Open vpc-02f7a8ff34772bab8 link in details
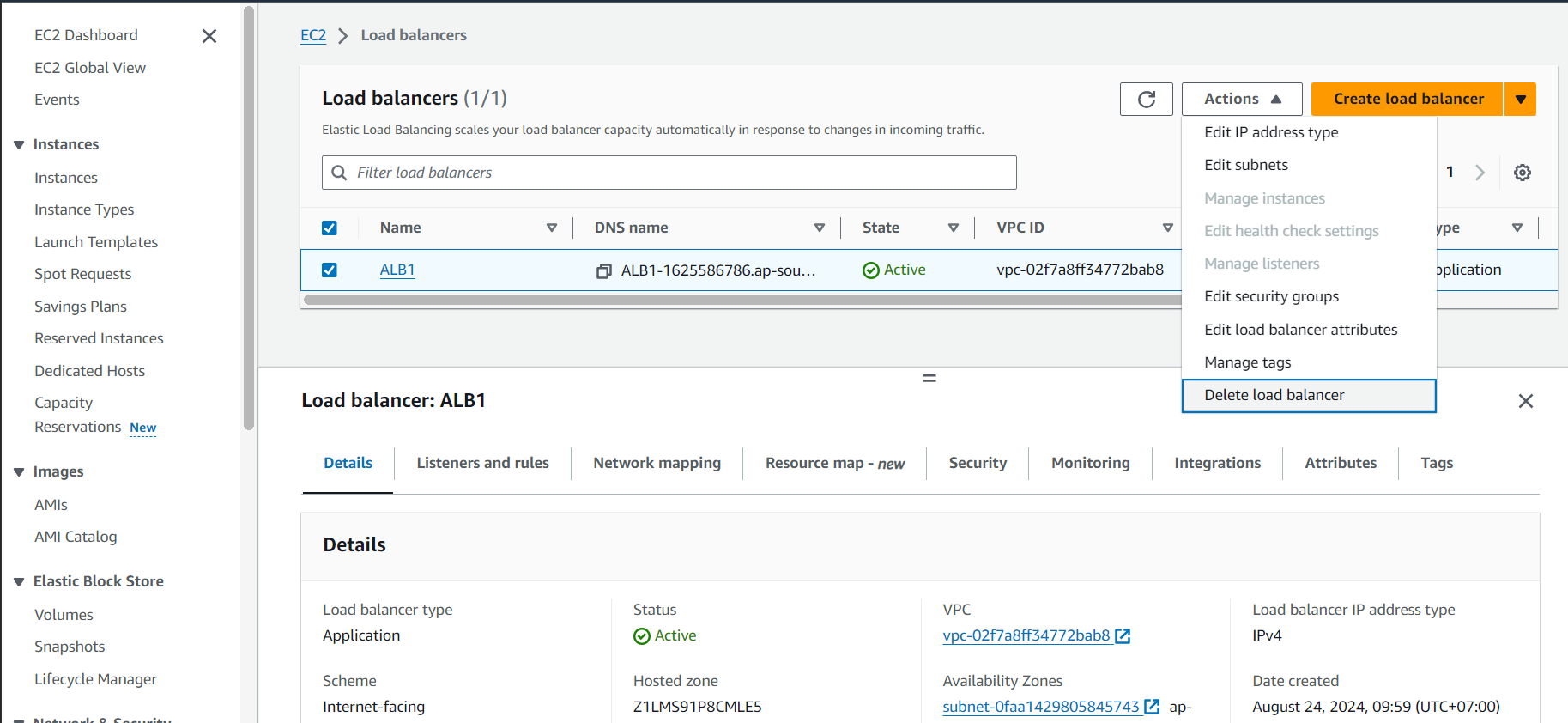 [x=1026, y=635]
